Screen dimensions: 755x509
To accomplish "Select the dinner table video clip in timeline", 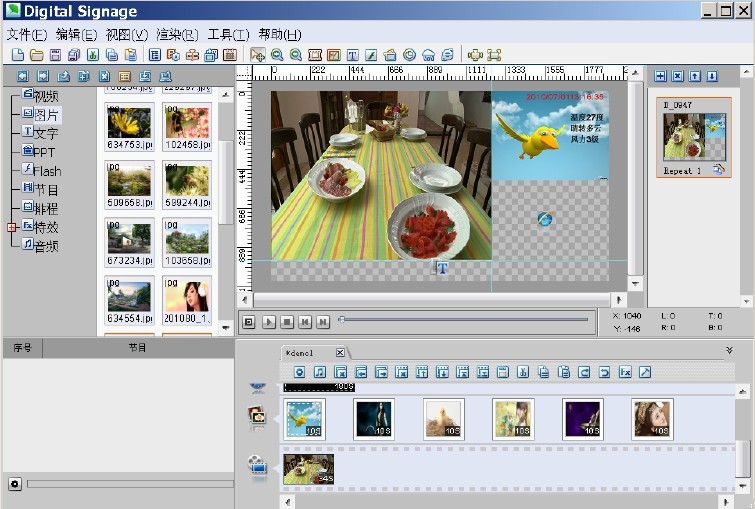I will pyautogui.click(x=309, y=469).
